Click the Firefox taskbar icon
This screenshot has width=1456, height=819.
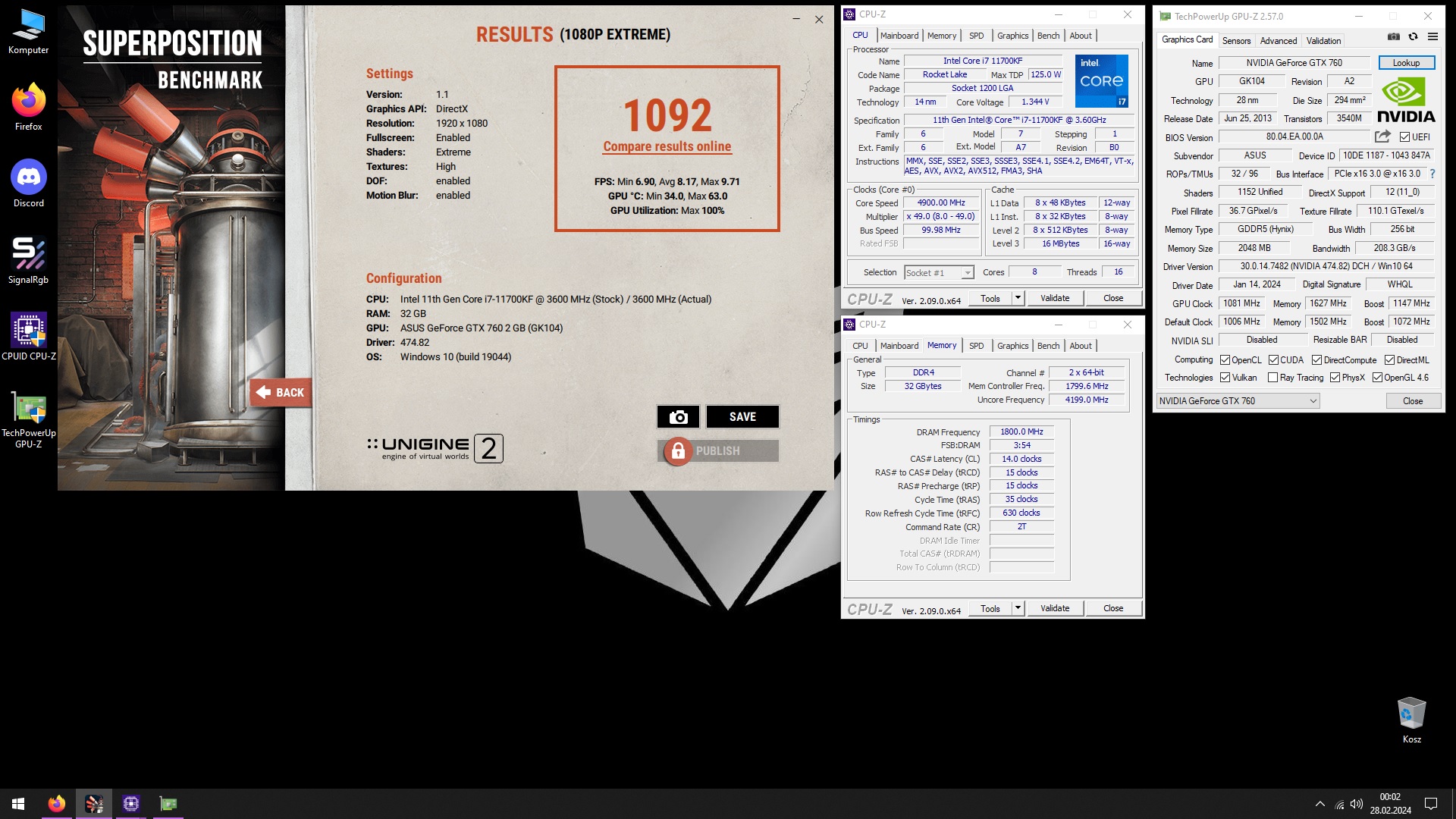[x=56, y=804]
